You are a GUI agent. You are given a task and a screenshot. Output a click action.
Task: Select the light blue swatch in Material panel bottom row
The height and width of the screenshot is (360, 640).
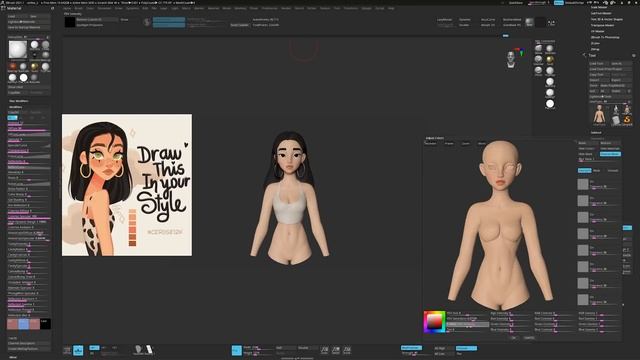pos(24,324)
